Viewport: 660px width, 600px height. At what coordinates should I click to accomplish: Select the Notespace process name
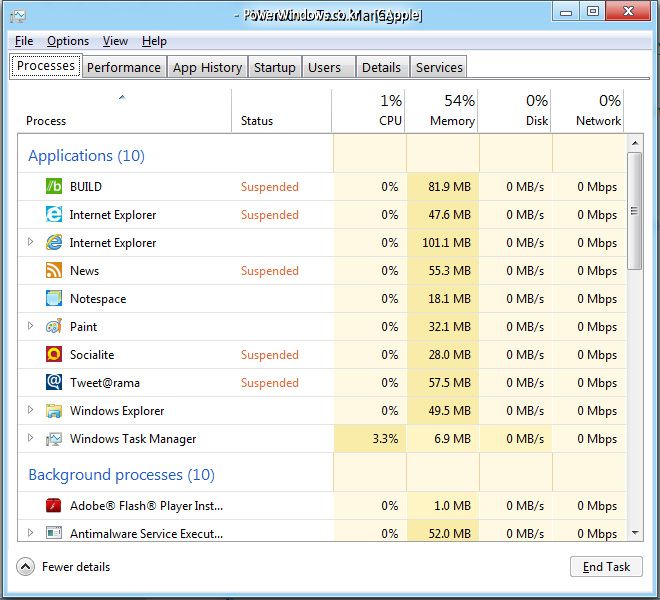(98, 299)
